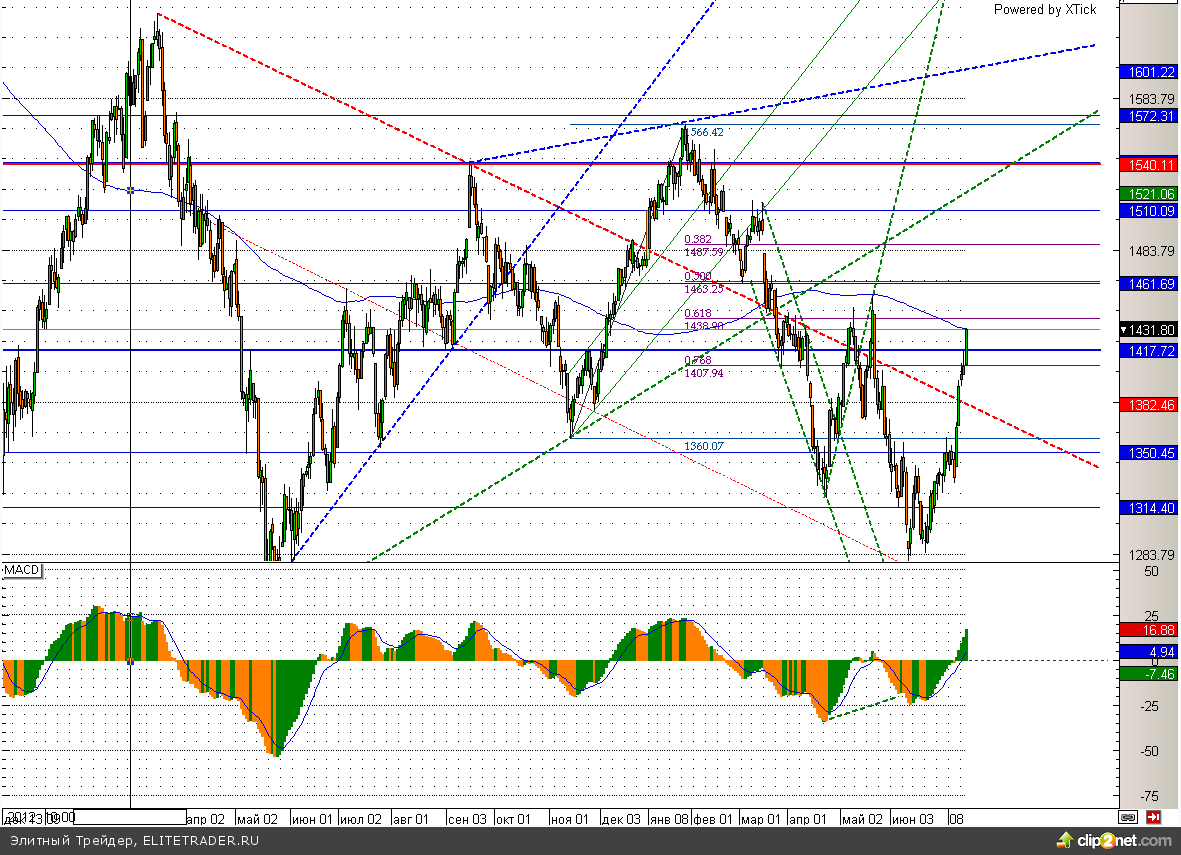Click the chain link sync icon

tap(1128, 817)
